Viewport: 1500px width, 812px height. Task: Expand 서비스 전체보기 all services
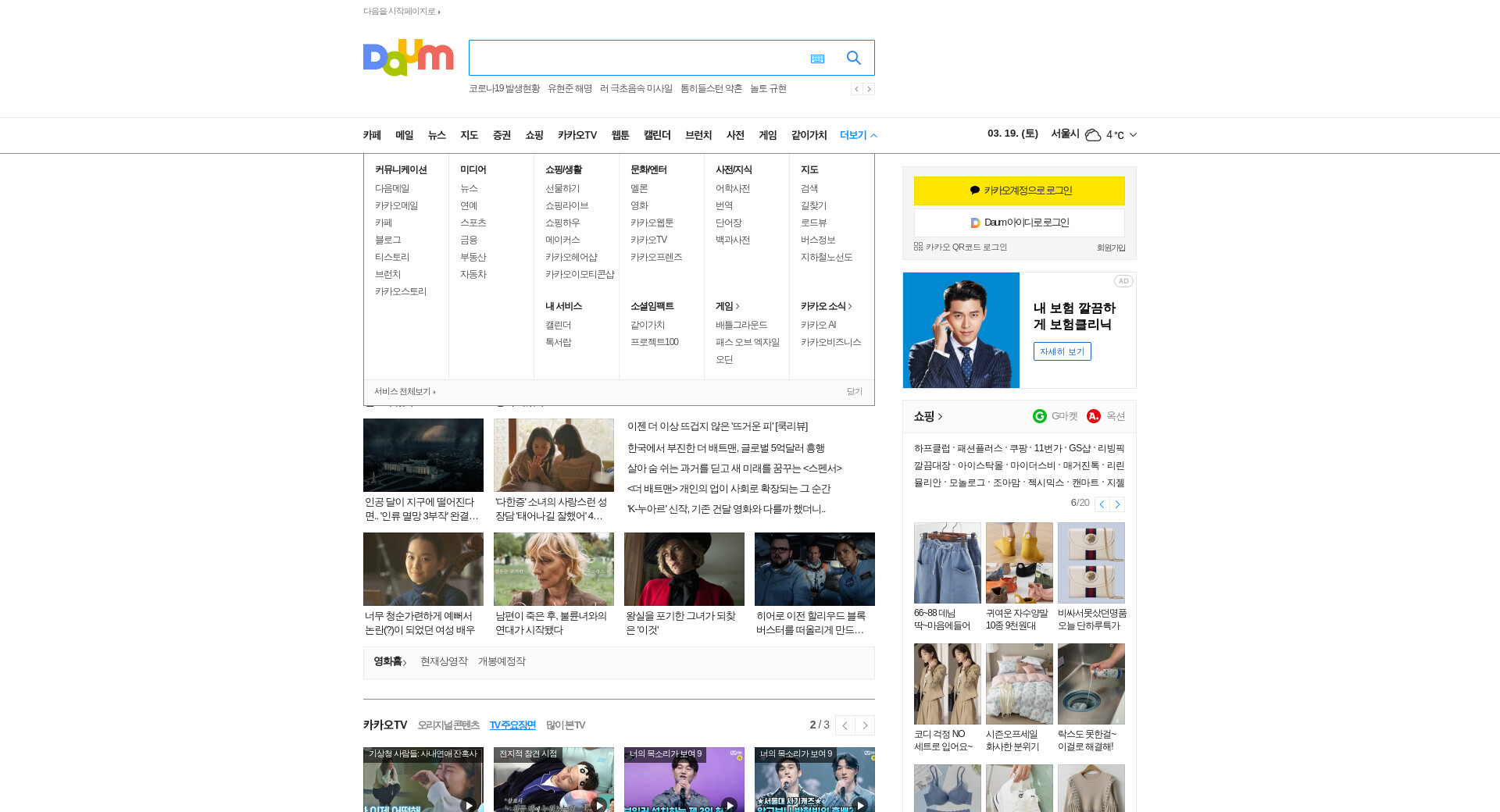pos(405,392)
